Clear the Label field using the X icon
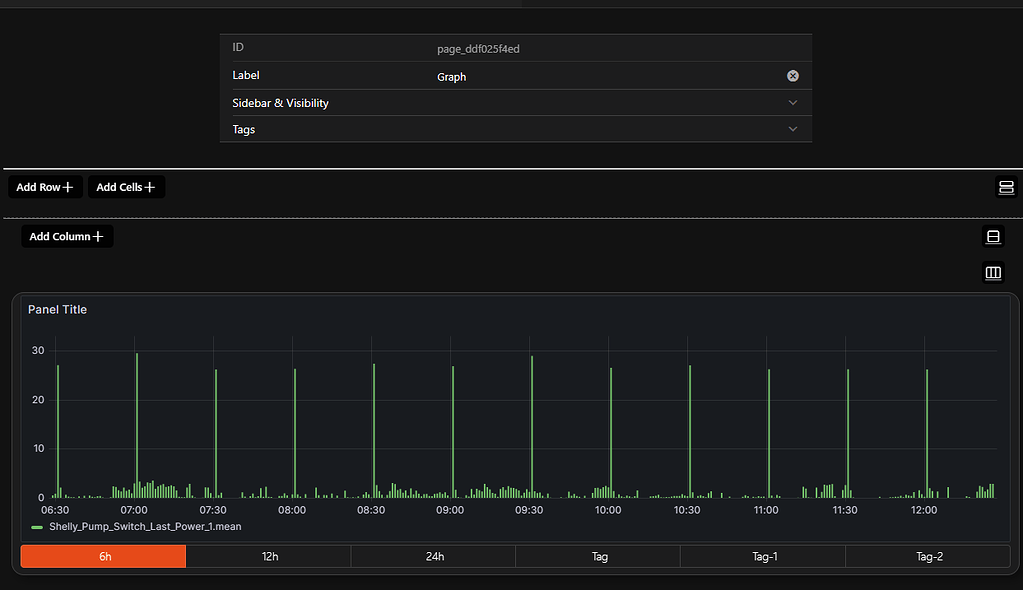Viewport: 1023px width, 590px height. 792,75
